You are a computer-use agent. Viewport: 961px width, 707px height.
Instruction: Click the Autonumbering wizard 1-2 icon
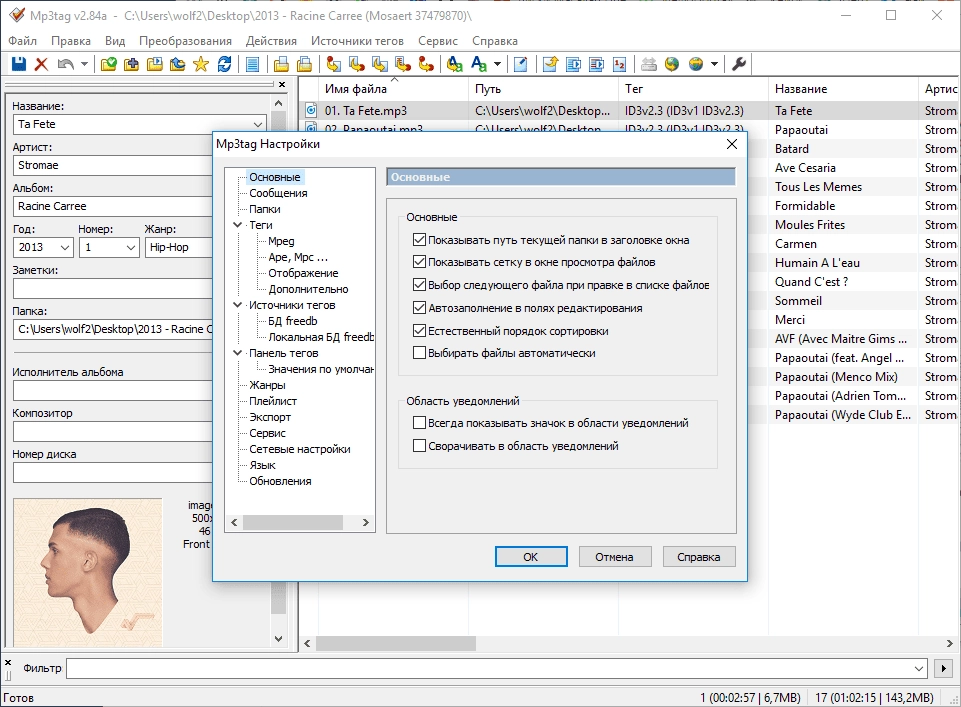[620, 64]
